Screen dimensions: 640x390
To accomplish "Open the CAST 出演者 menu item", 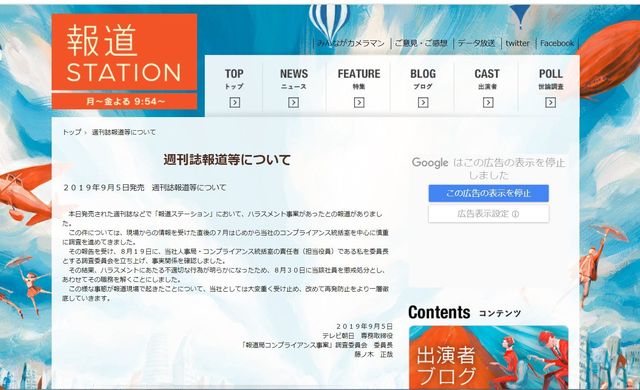I will (487, 86).
